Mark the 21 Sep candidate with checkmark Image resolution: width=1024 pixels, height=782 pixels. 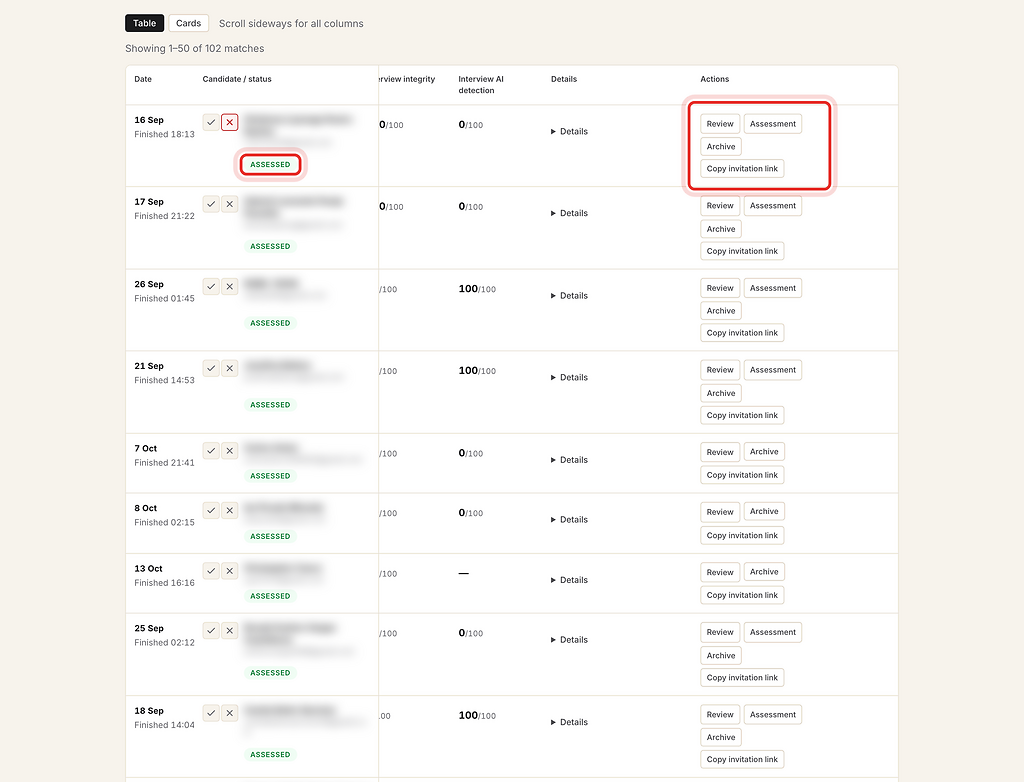click(211, 368)
